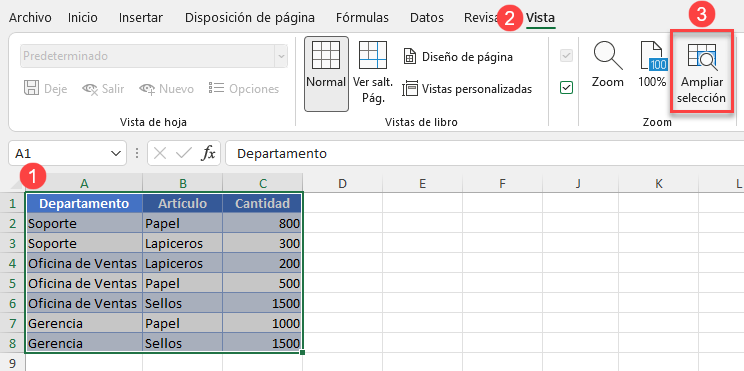Open Vistas personalizadas
The width and height of the screenshot is (744, 371).
pos(467,89)
